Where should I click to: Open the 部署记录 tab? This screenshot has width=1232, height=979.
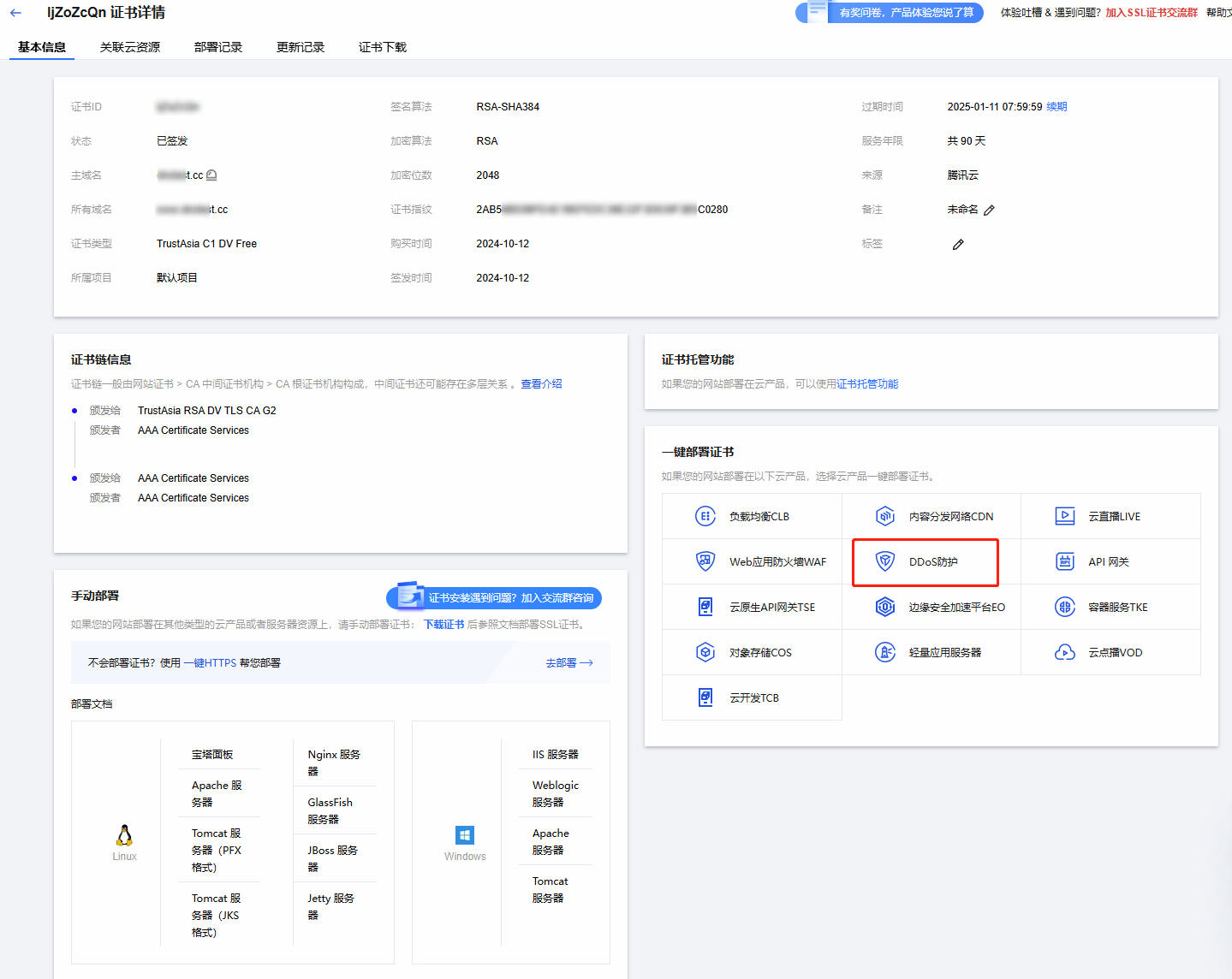coord(218,47)
